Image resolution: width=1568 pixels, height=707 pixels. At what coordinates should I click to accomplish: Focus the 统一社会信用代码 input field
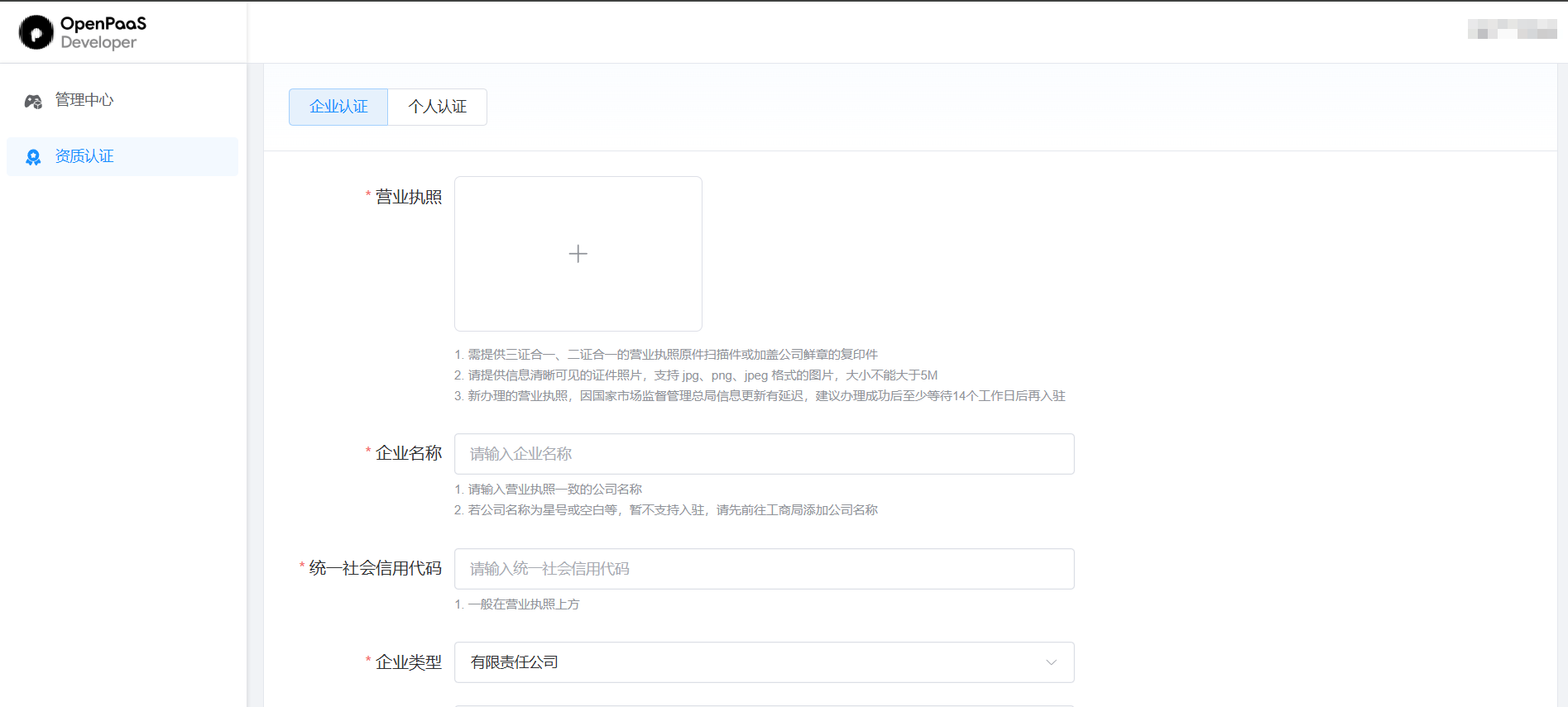click(x=765, y=569)
